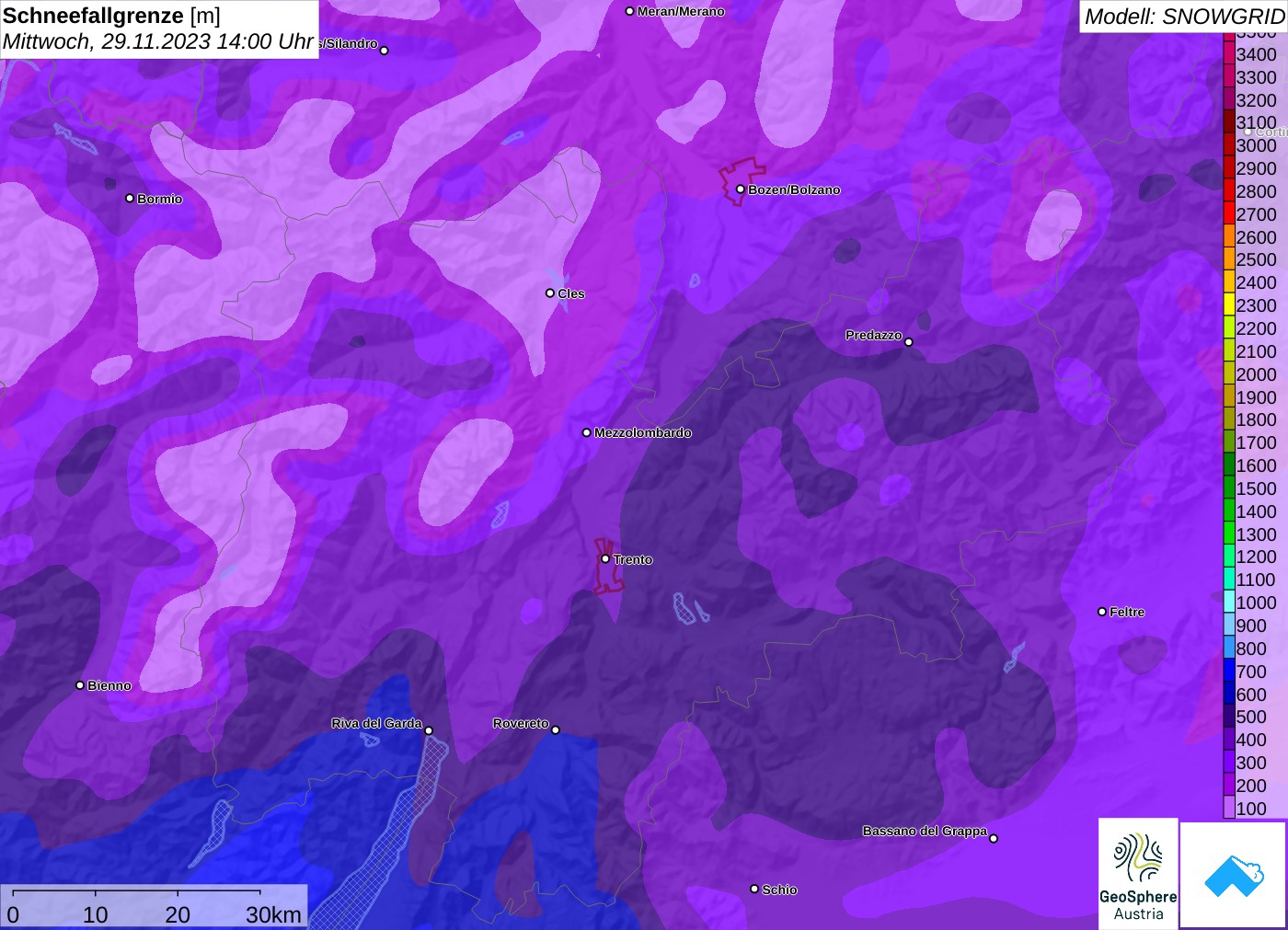Pick the 2700 m red legend swatch
This screenshot has width=1288, height=930.
pos(1228,213)
